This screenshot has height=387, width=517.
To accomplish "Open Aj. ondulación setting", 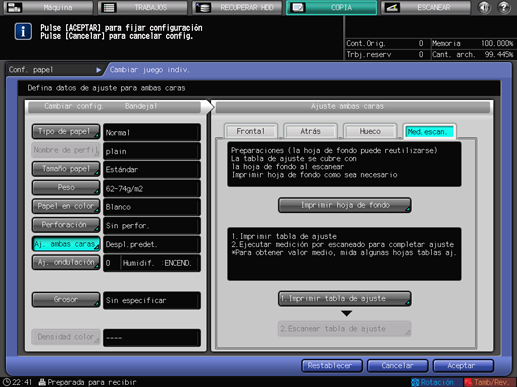I will tap(66, 262).
